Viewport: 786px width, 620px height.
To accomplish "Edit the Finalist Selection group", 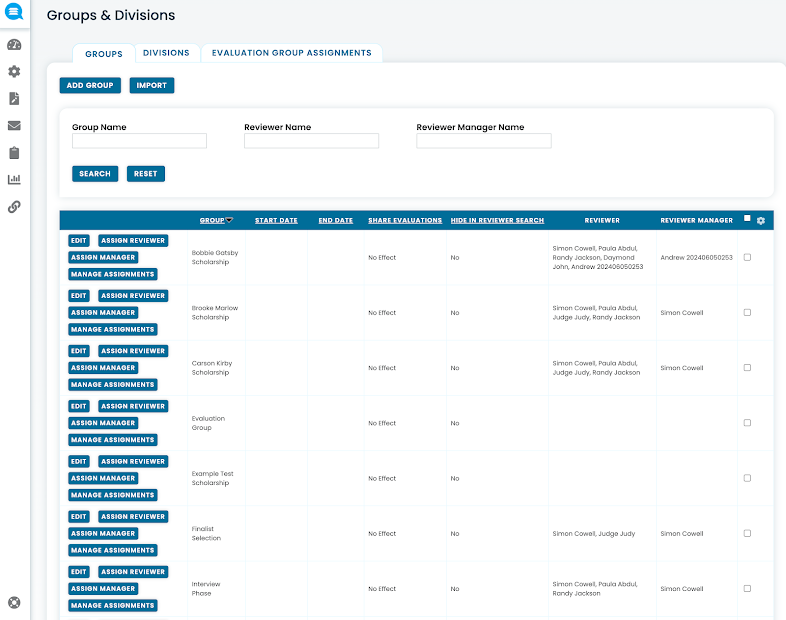I will tap(79, 517).
